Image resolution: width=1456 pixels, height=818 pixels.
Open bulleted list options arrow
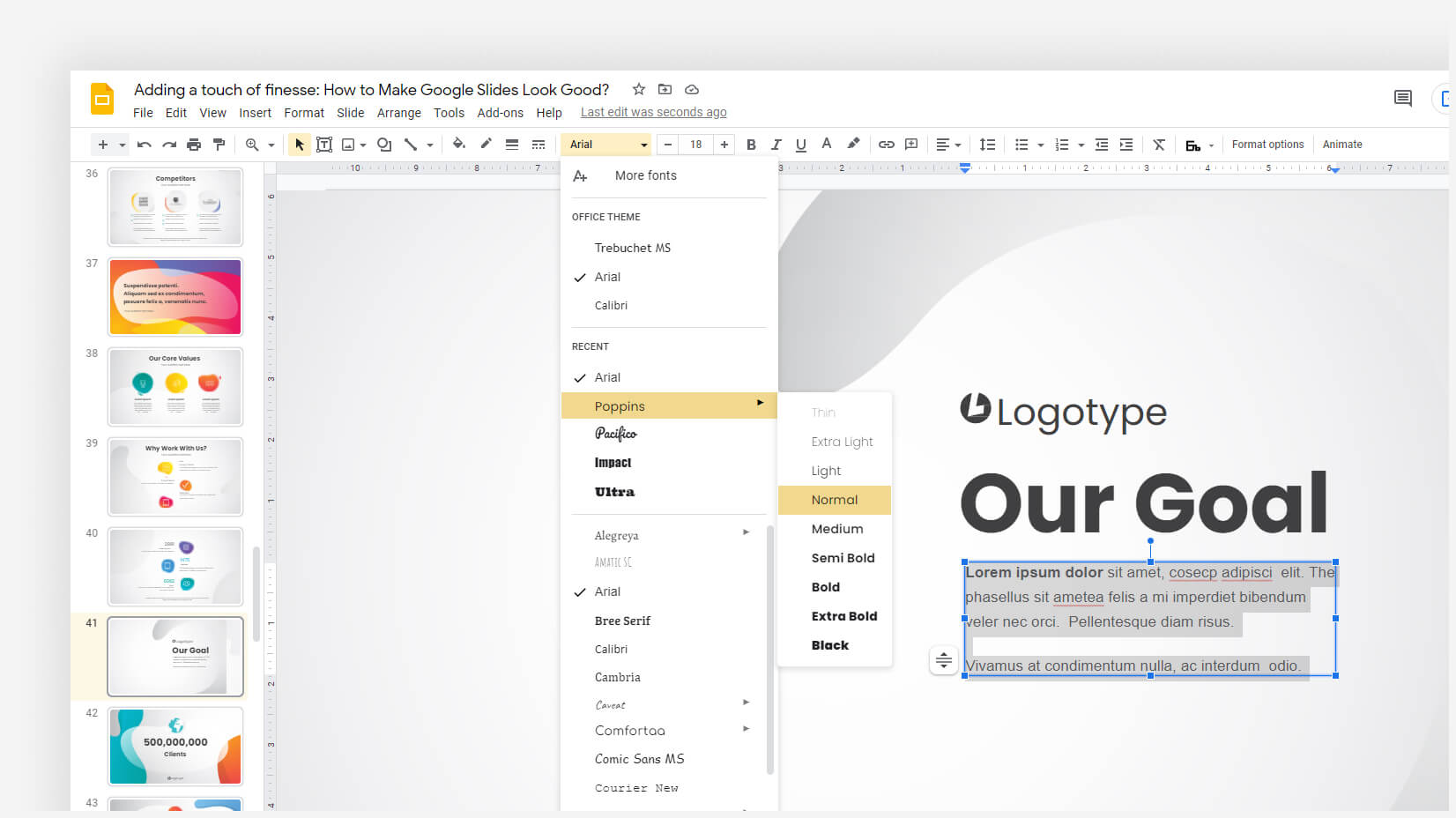pos(1041,145)
